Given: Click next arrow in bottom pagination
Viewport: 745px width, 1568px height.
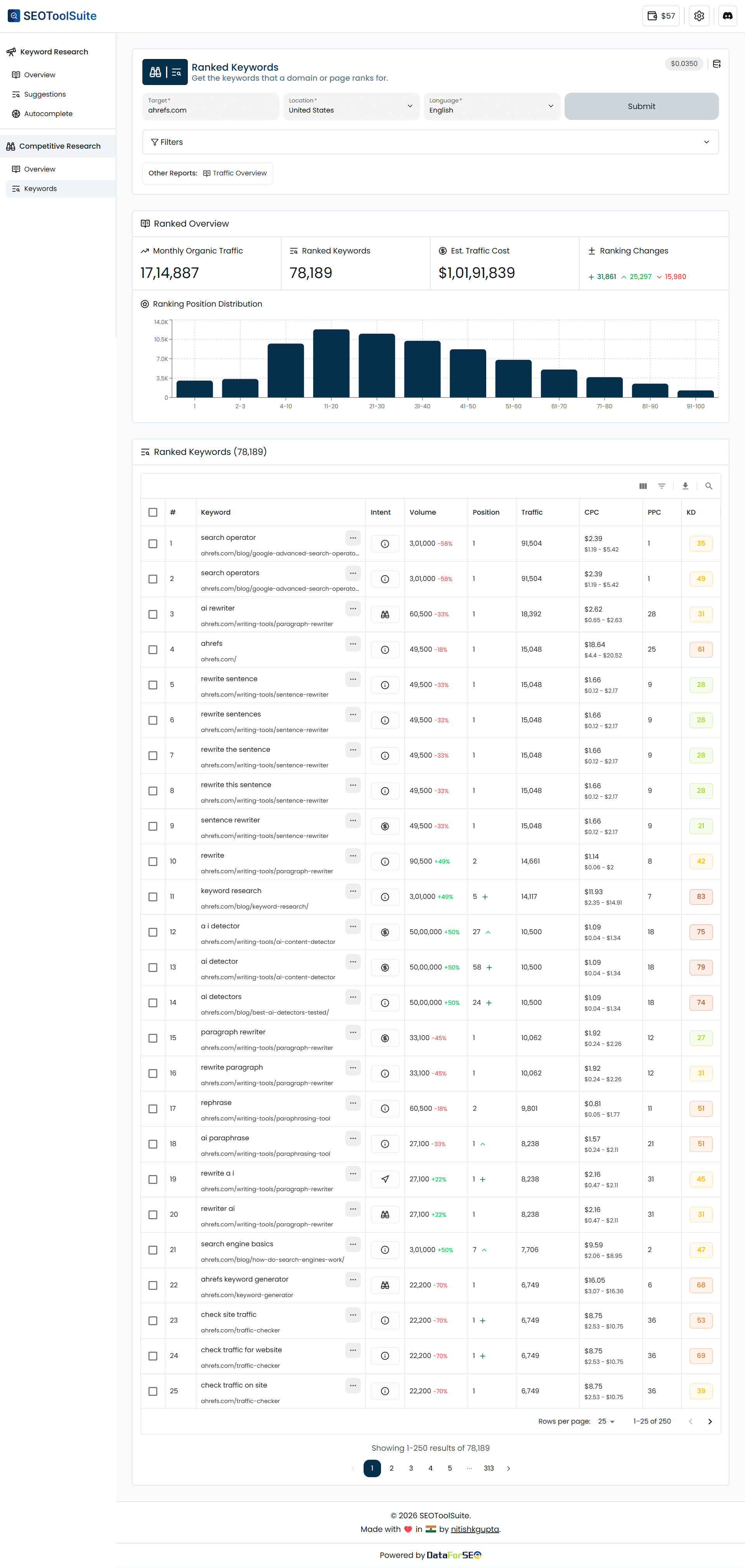Looking at the screenshot, I should [x=508, y=1468].
